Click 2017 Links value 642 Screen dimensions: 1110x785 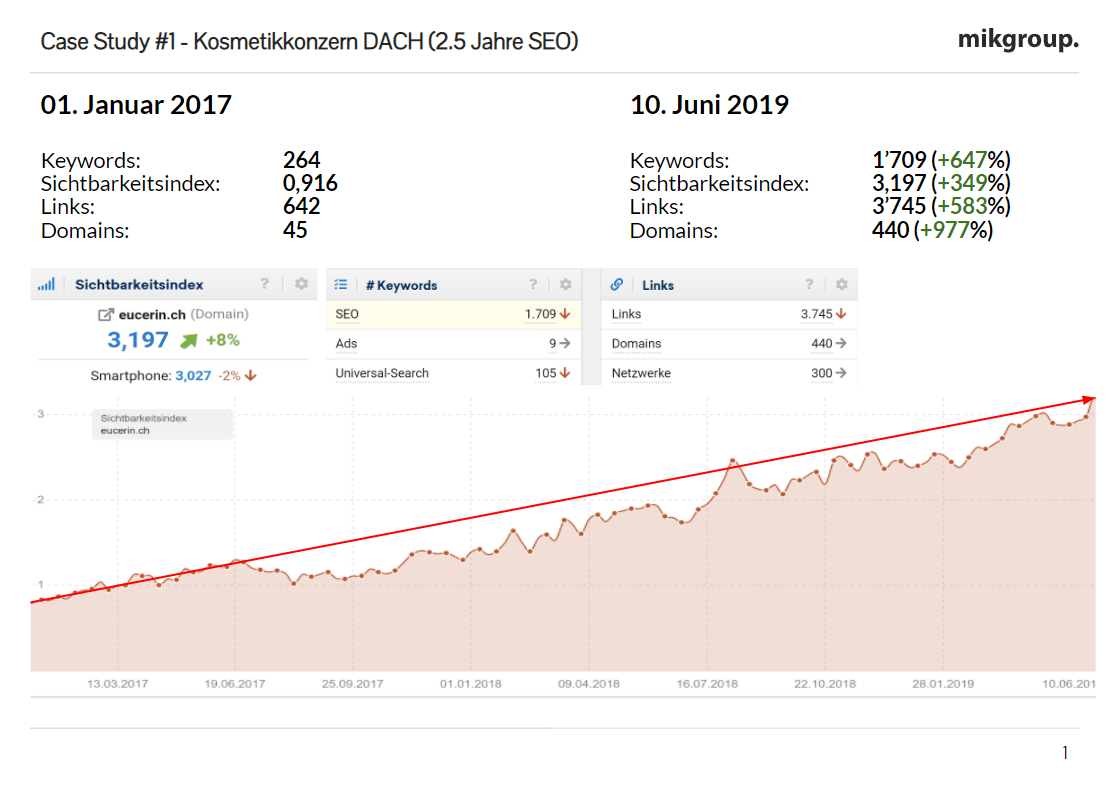click(302, 207)
